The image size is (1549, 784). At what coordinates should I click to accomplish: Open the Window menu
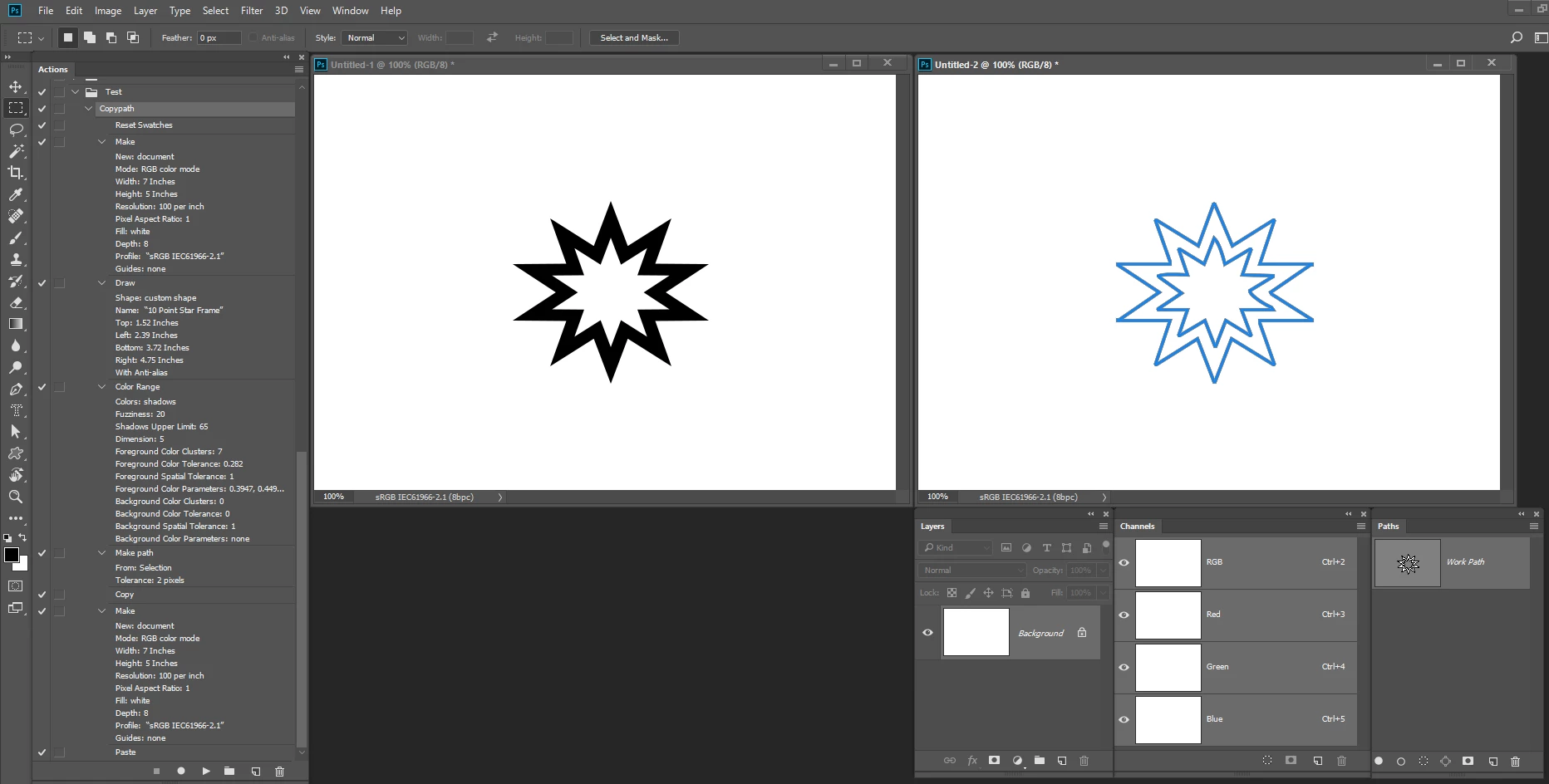point(350,11)
